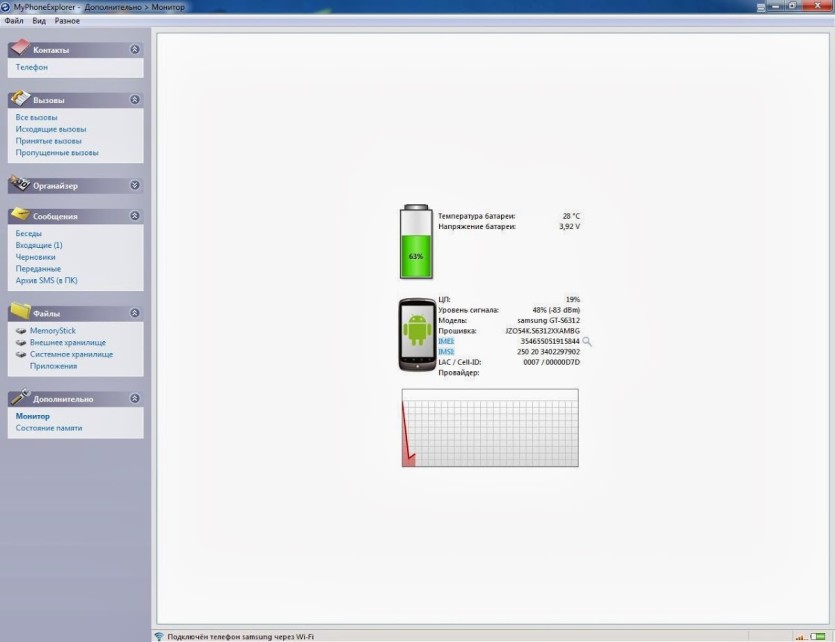The height and width of the screenshot is (642, 835).
Task: Collapse the Контакты panel
Action: pyautogui.click(x=135, y=49)
